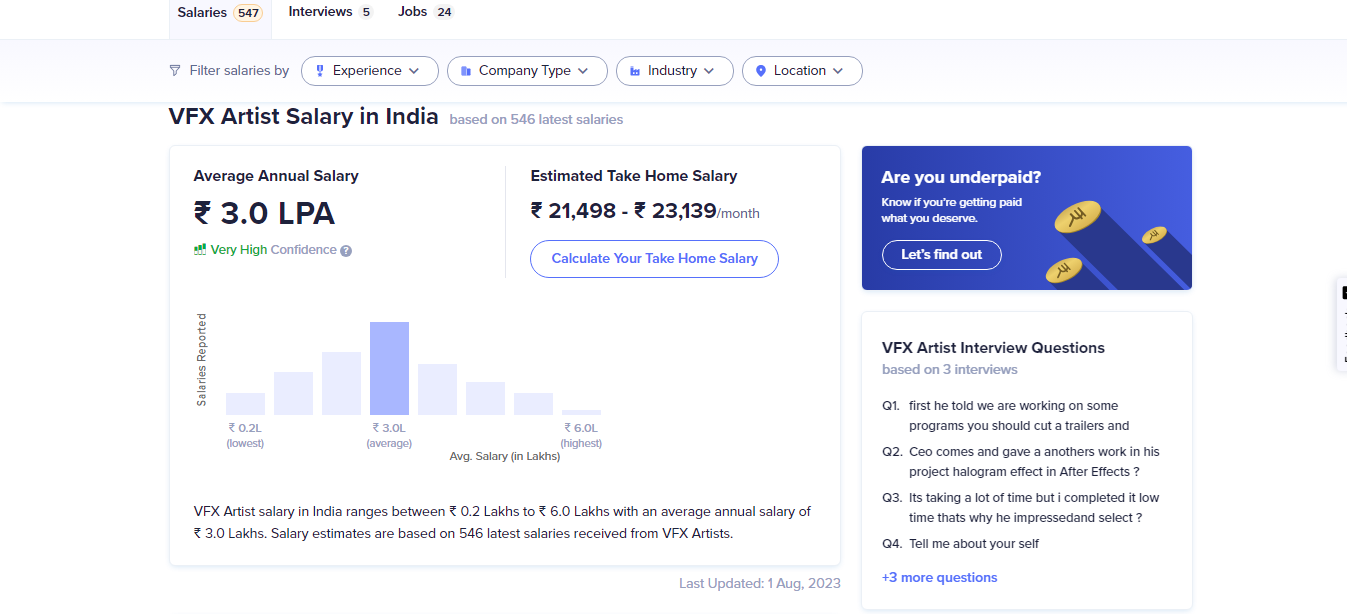Click the location pin icon in Location filter
1347x614 pixels.
pos(760,70)
